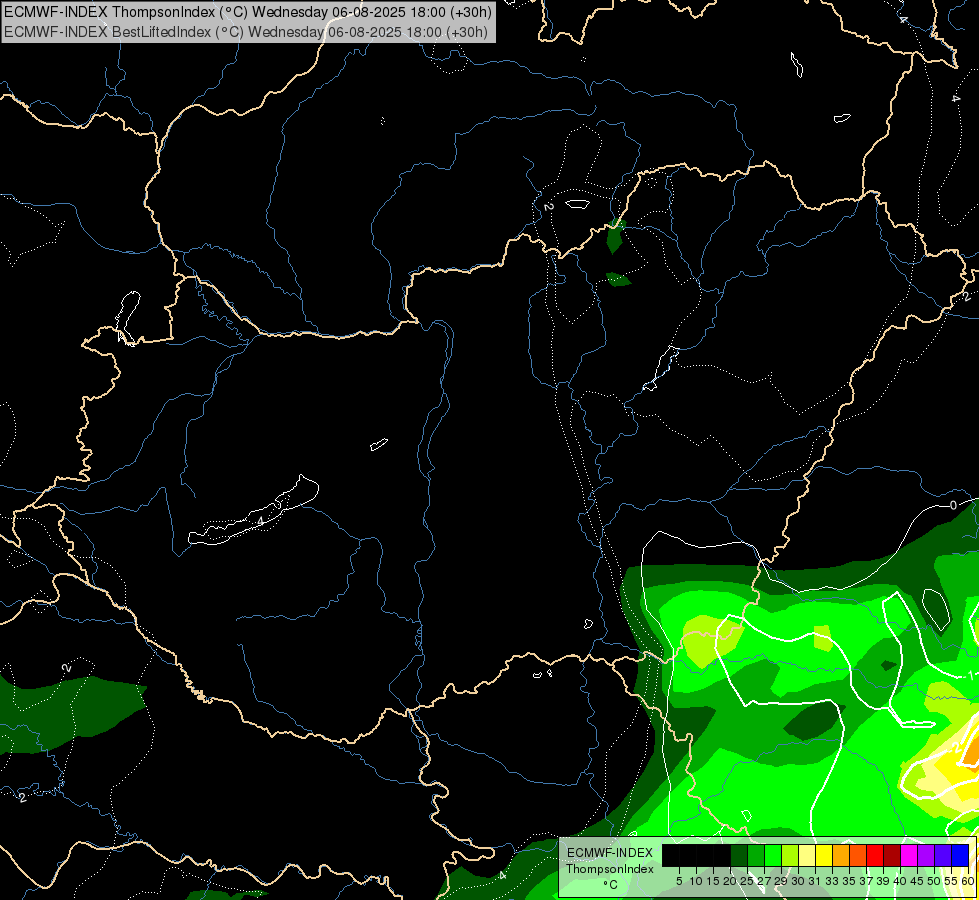
Task: Select the pale yellow legend swatch (30–31)
Action: (807, 856)
